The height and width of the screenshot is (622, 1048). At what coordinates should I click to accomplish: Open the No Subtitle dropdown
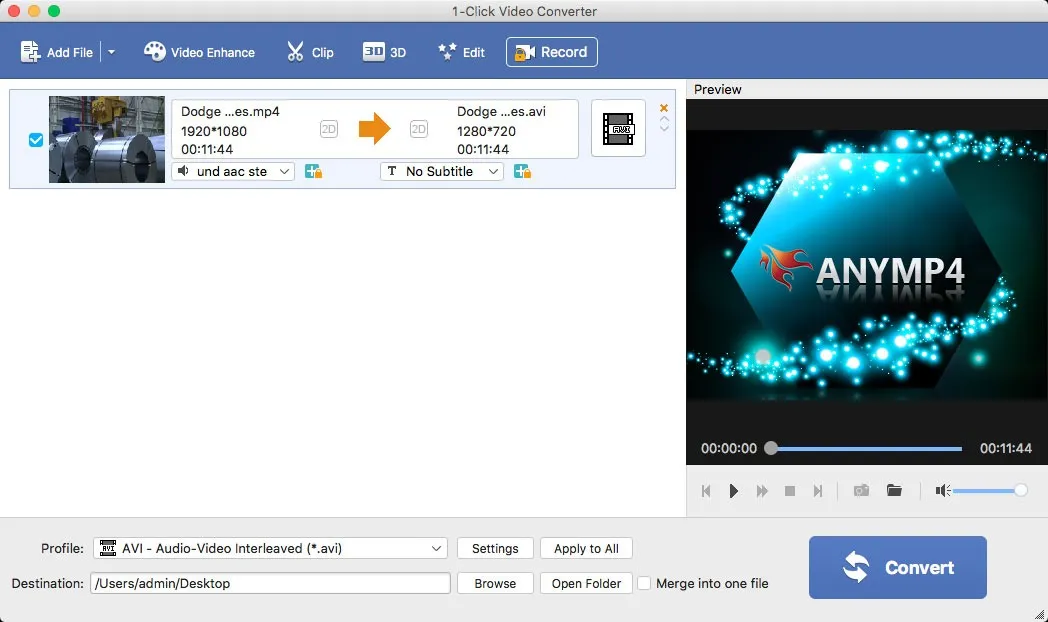tap(441, 171)
